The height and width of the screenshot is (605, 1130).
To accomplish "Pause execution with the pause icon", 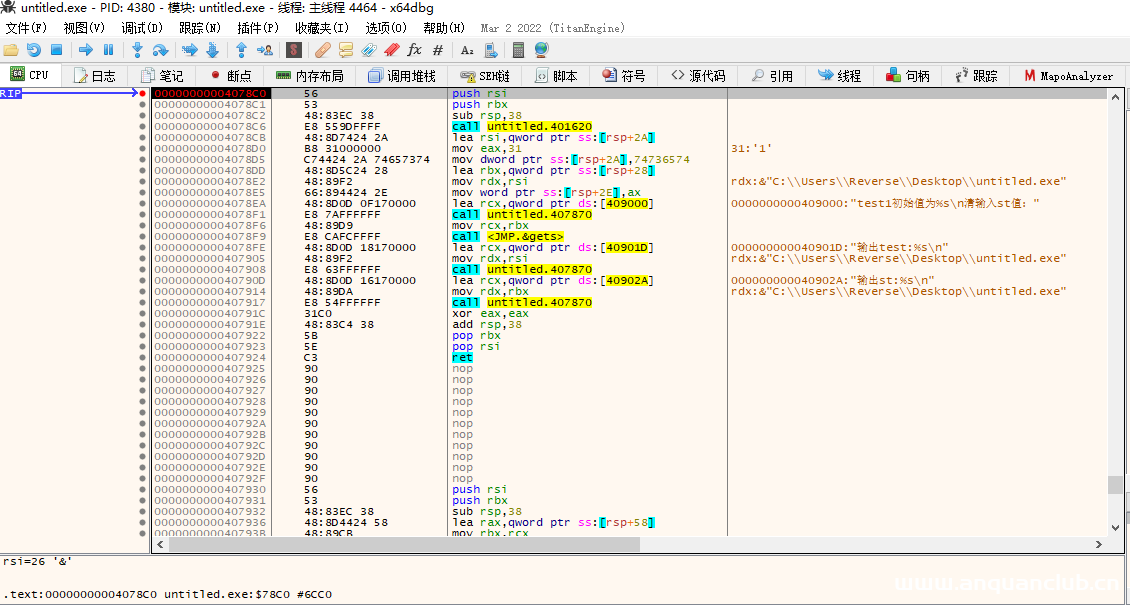I will pyautogui.click(x=108, y=50).
